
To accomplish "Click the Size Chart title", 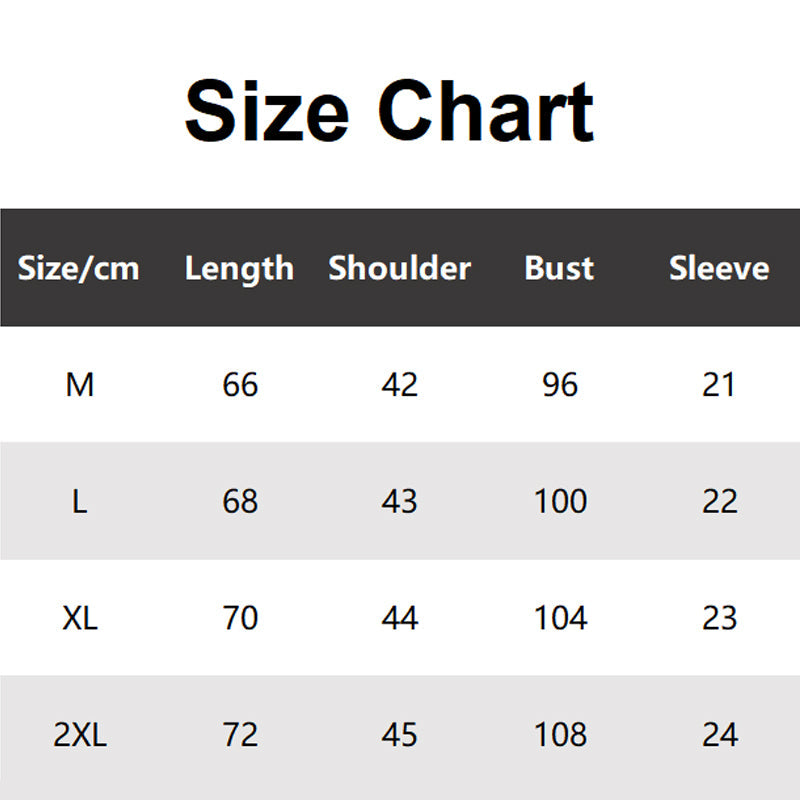I will pyautogui.click(x=390, y=110).
